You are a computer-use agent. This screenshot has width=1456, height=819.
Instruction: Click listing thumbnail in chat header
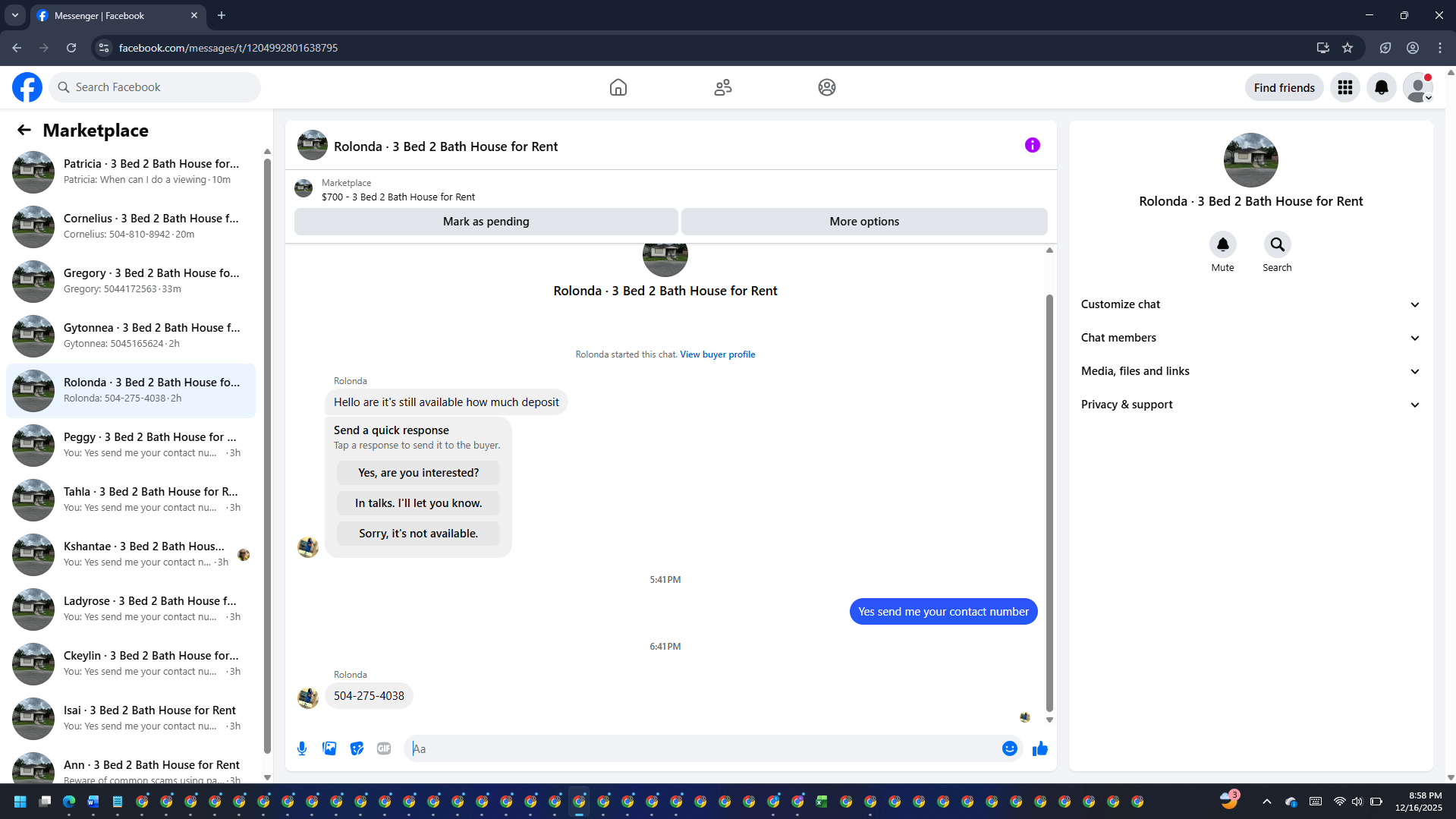click(313, 145)
